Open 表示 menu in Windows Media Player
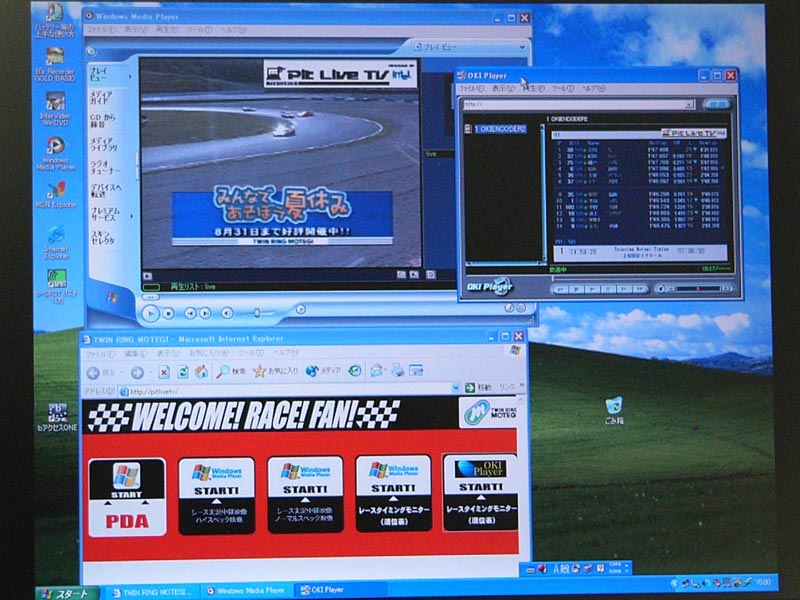Viewport: 800px width, 600px height. pyautogui.click(x=136, y=30)
